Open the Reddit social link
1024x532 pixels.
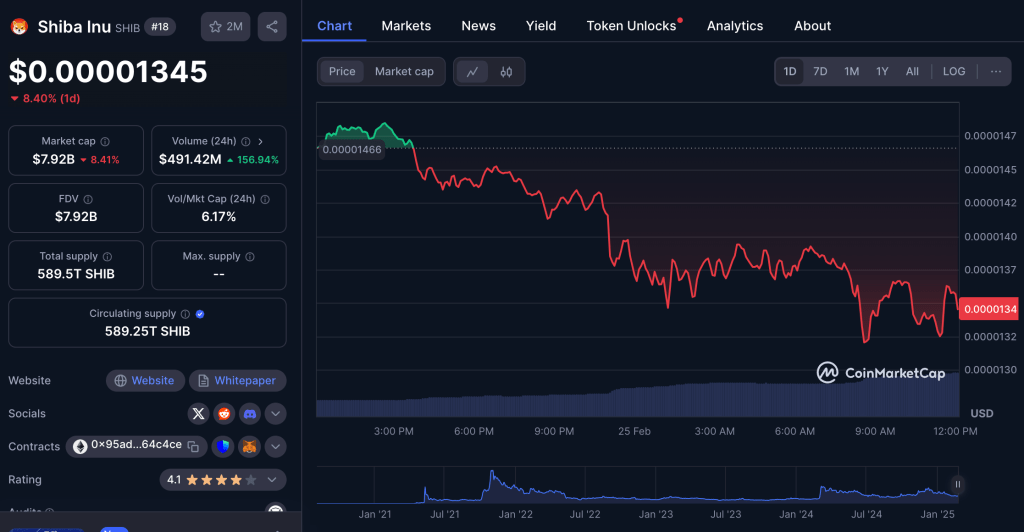coord(223,413)
